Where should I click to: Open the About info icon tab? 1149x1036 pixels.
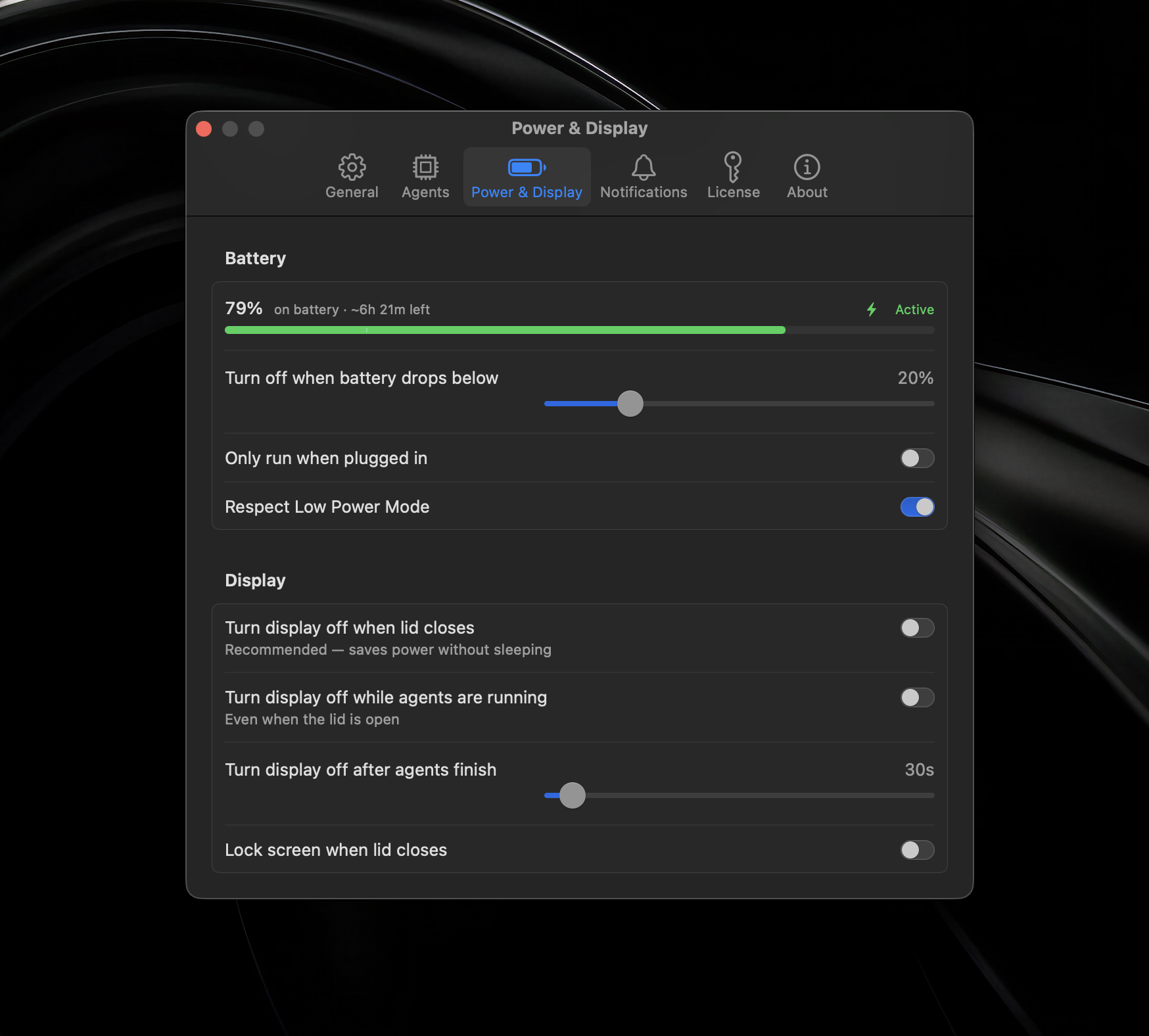[807, 167]
